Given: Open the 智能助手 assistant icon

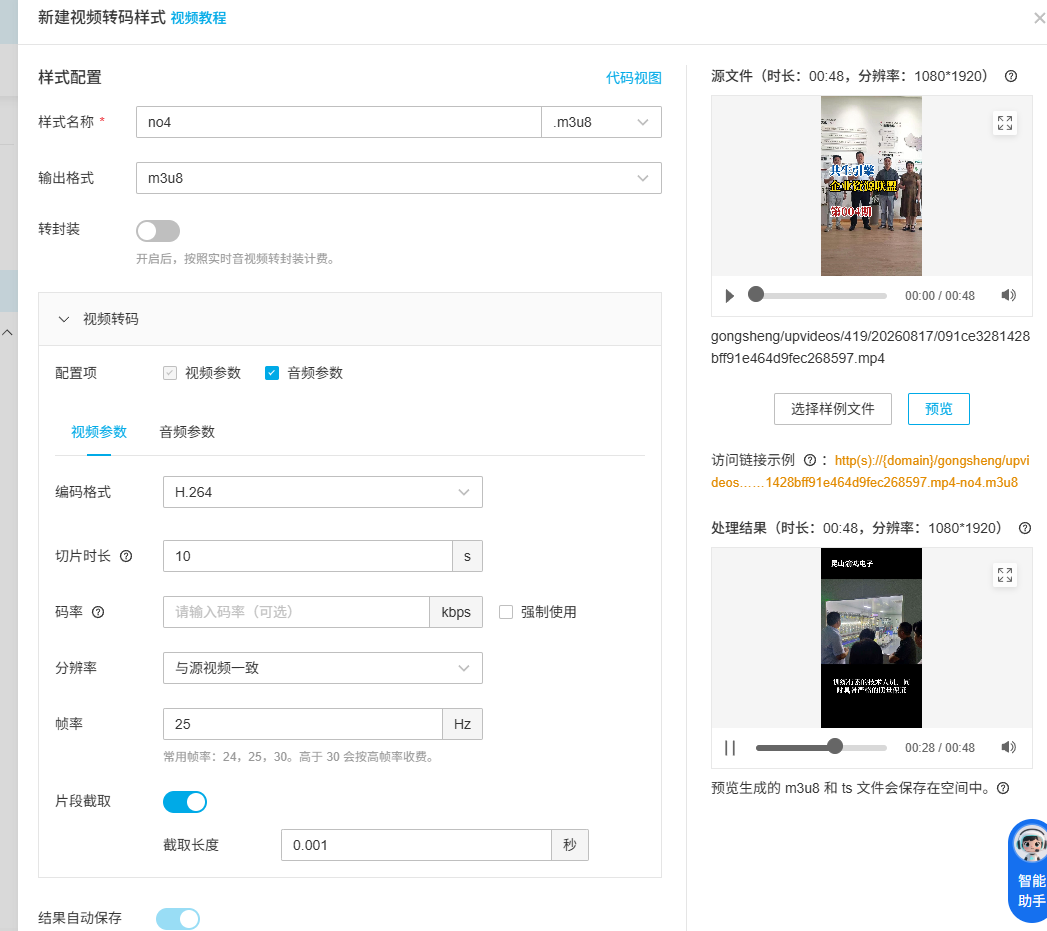Looking at the screenshot, I should point(1029,872).
